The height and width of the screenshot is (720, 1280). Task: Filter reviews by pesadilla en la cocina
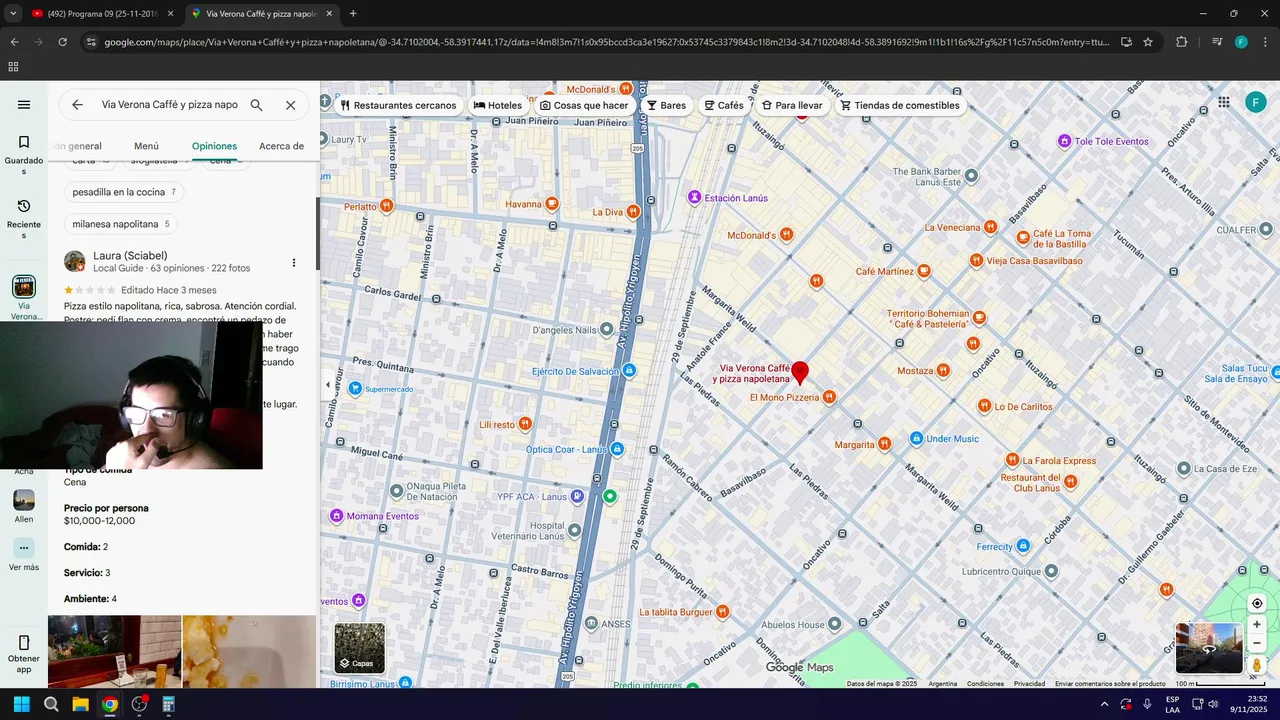coord(124,192)
